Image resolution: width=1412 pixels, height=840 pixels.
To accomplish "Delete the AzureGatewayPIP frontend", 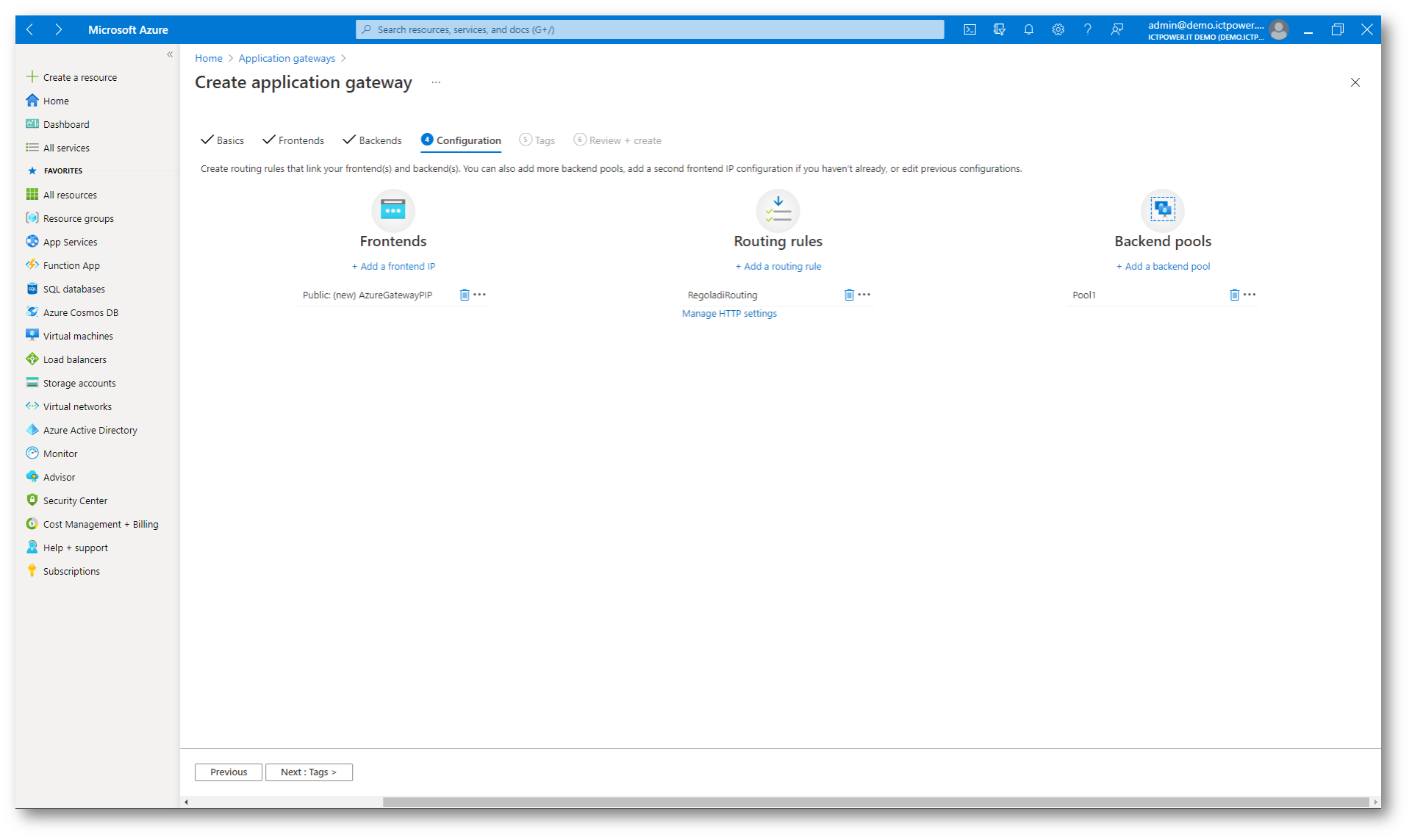I will click(x=464, y=295).
